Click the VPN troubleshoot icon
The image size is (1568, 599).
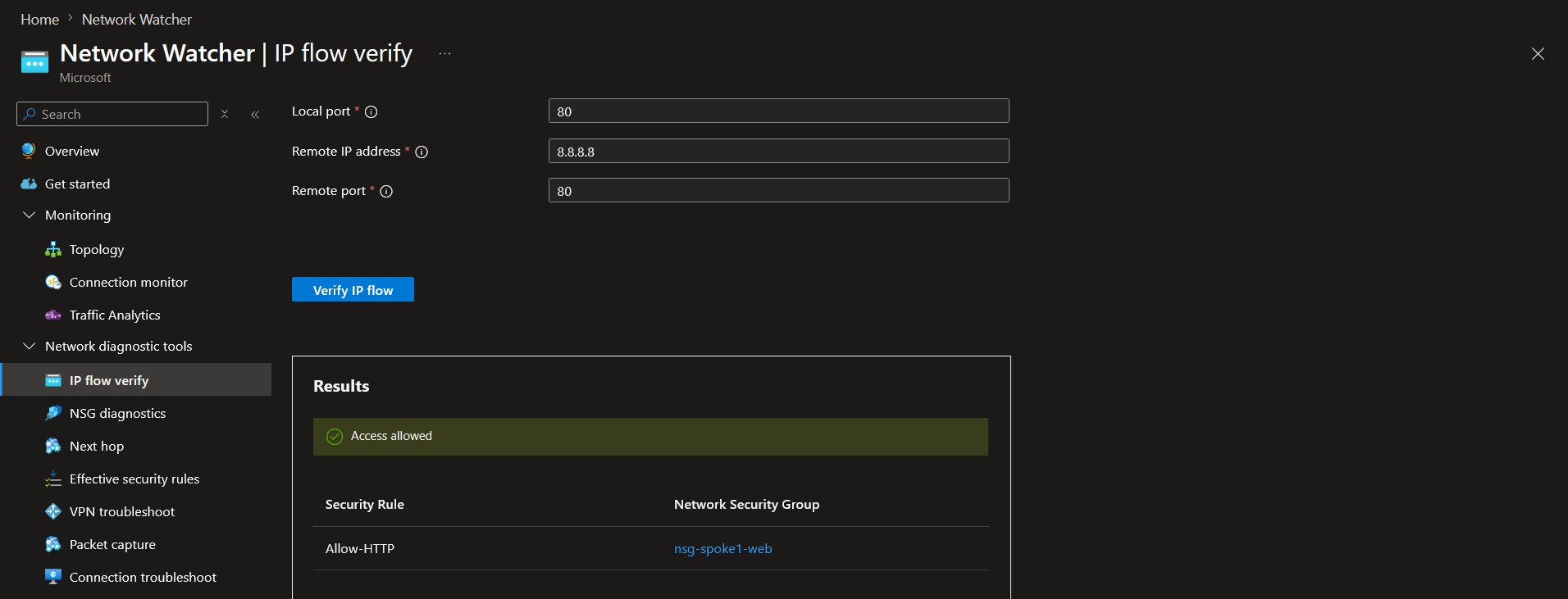click(53, 511)
